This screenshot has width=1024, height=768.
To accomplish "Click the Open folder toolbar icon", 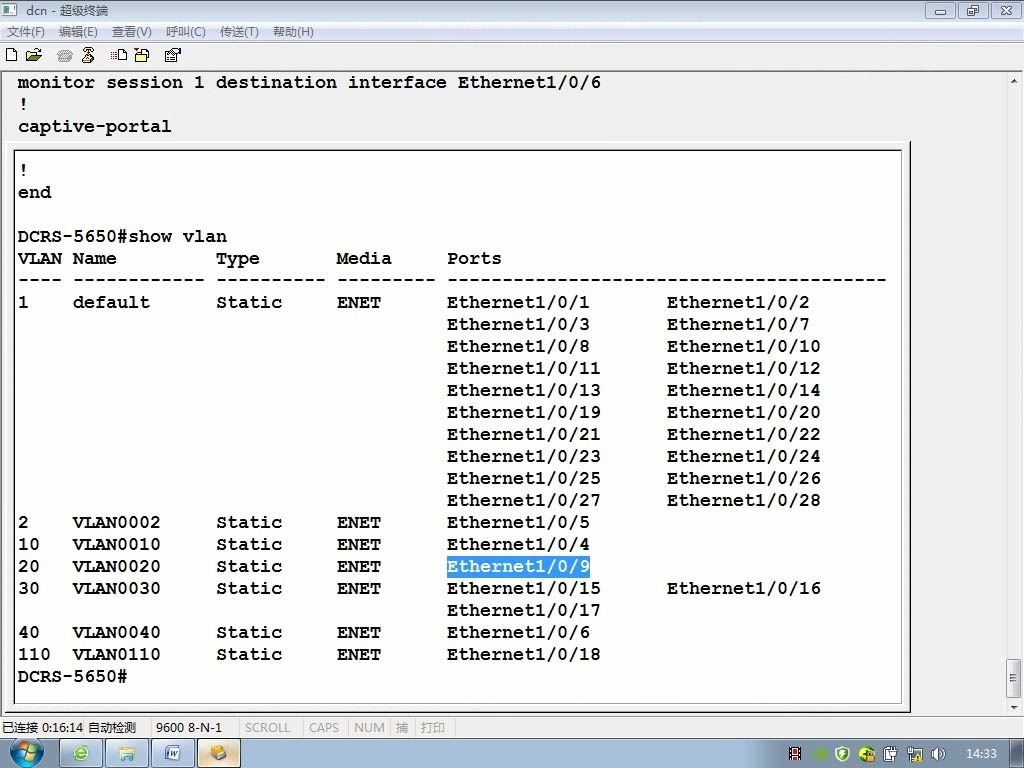I will click(x=34, y=56).
